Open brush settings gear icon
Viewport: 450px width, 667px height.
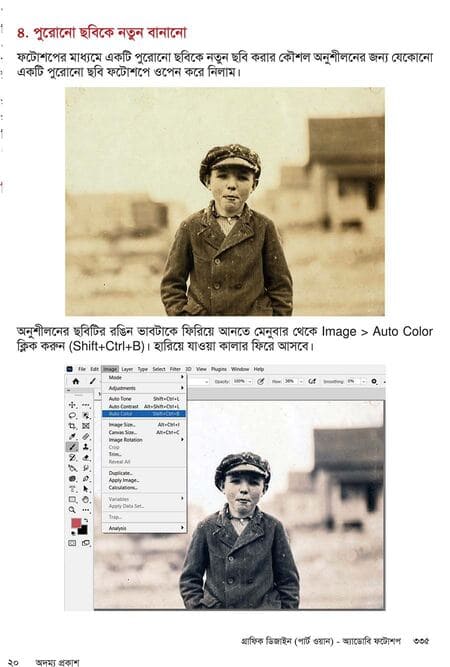[x=374, y=381]
